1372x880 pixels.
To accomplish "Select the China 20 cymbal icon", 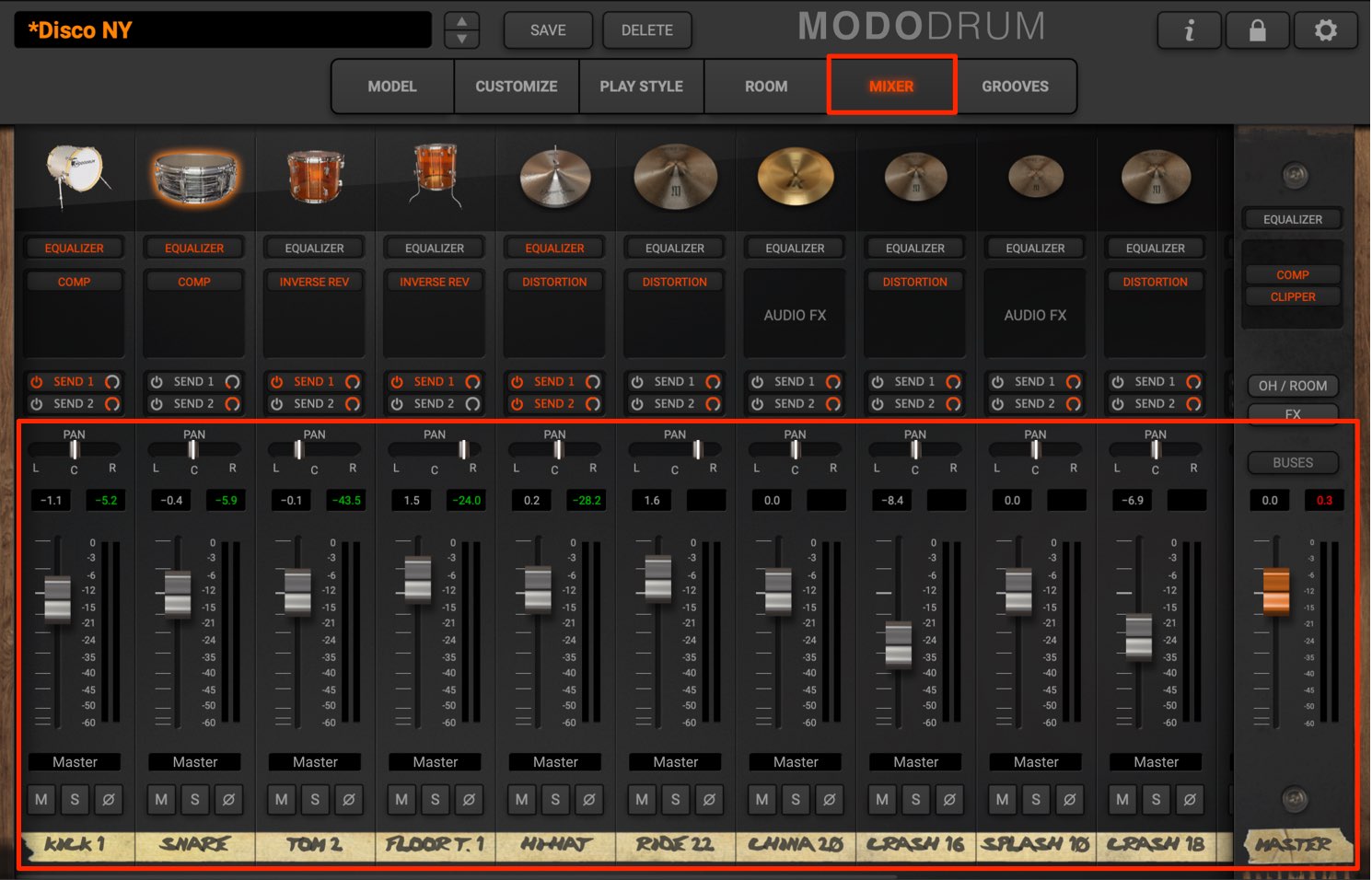I will tap(796, 176).
